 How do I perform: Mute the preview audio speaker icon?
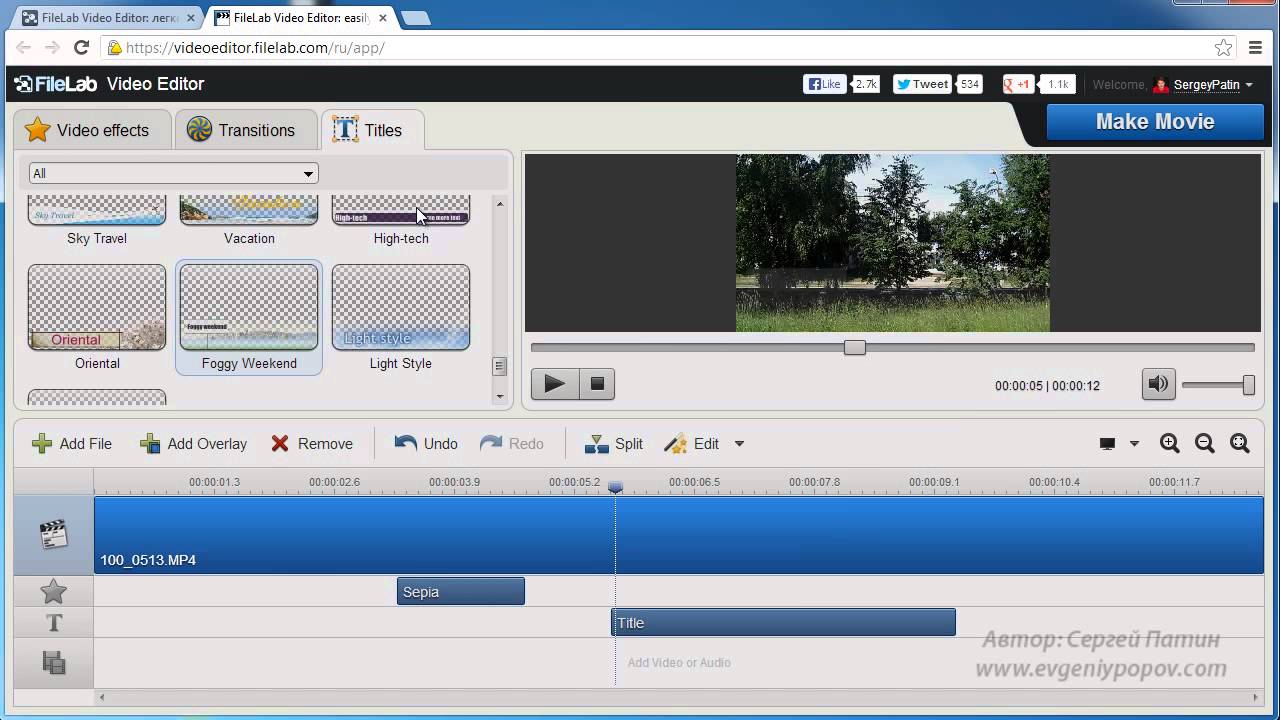[x=1159, y=384]
